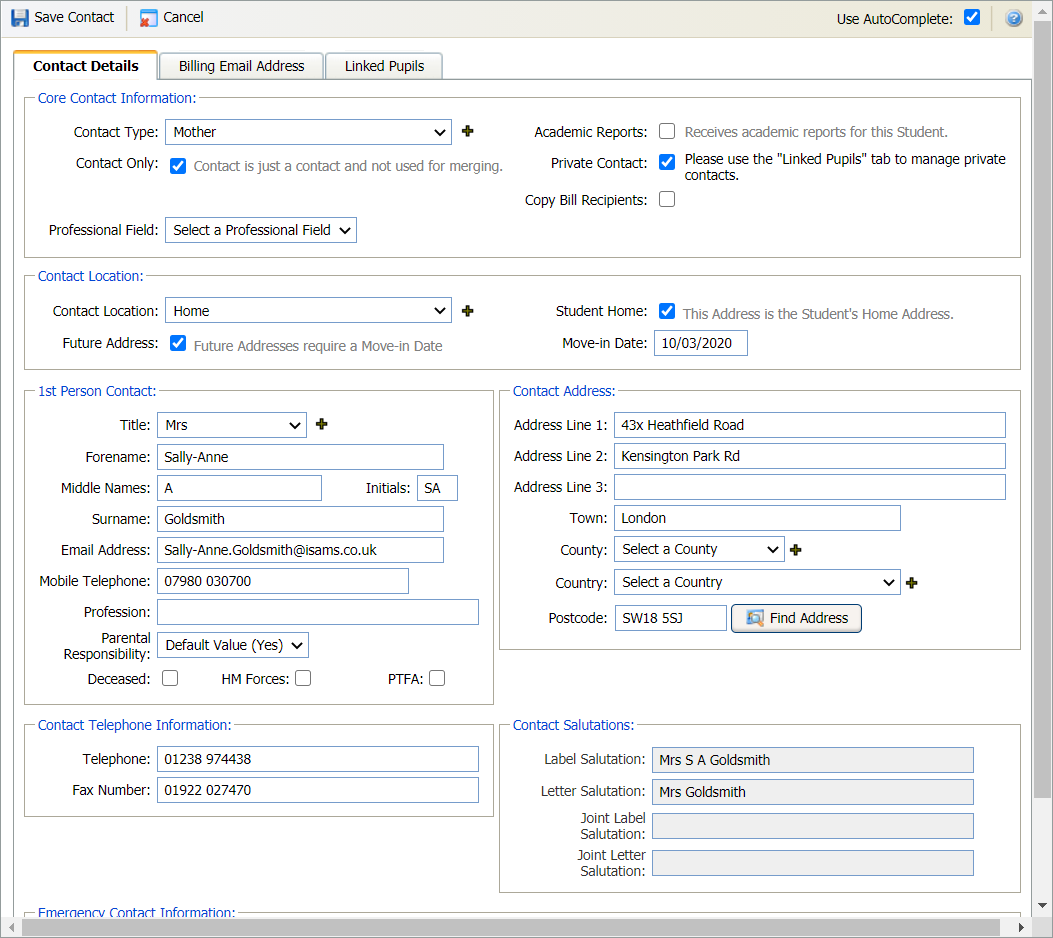This screenshot has width=1053, height=938.
Task: Expand the Parental Responsibility dropdown
Action: tap(233, 645)
